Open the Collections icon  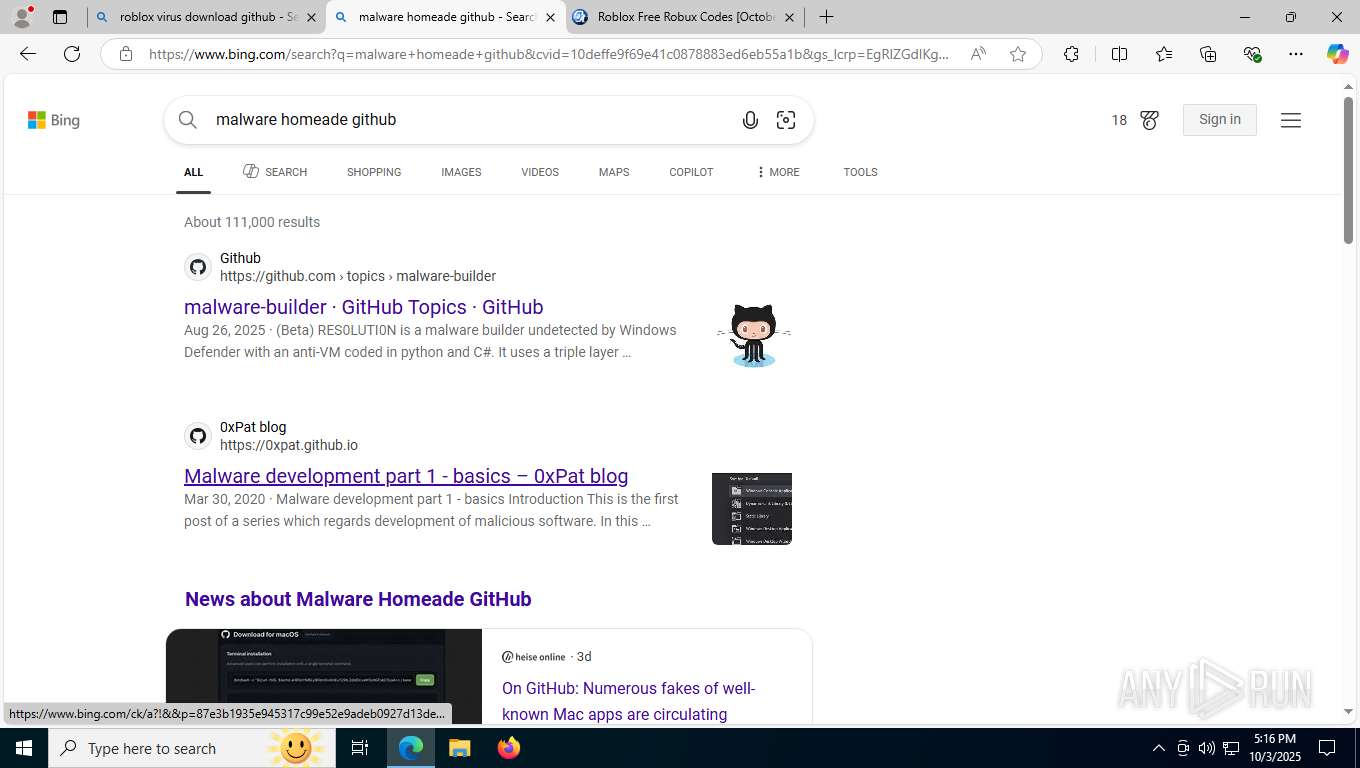1208,54
